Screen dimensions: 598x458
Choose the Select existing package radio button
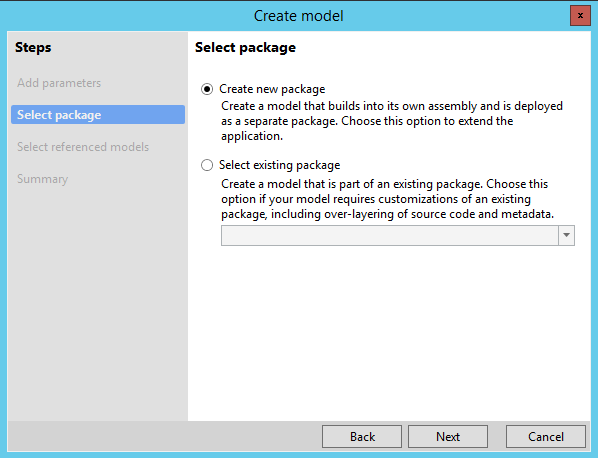coord(207,165)
